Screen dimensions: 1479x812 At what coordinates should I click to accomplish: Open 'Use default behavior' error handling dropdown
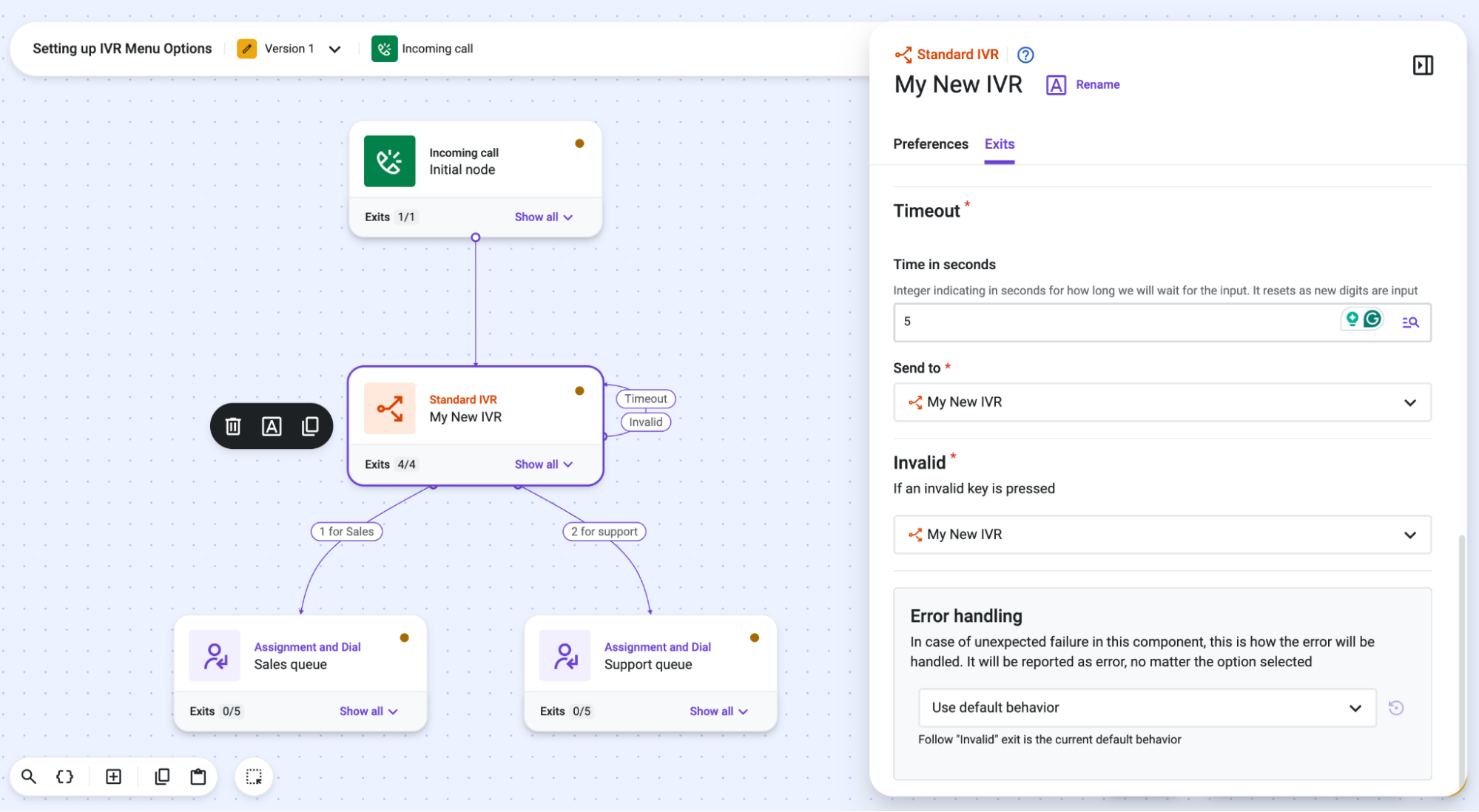tap(1147, 708)
